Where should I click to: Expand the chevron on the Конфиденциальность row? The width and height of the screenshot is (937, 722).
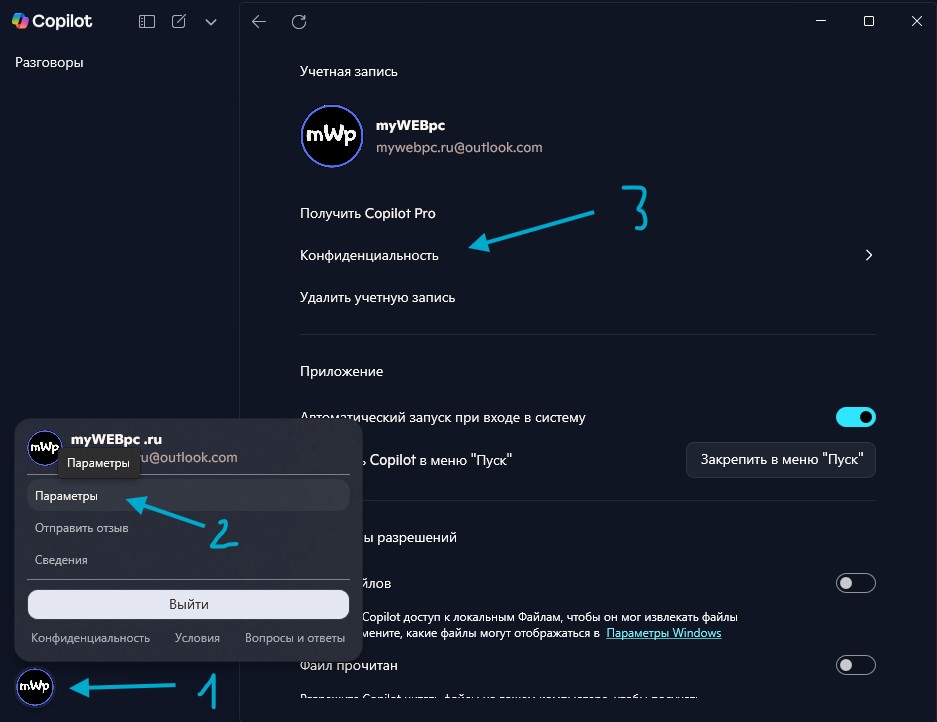(x=869, y=255)
